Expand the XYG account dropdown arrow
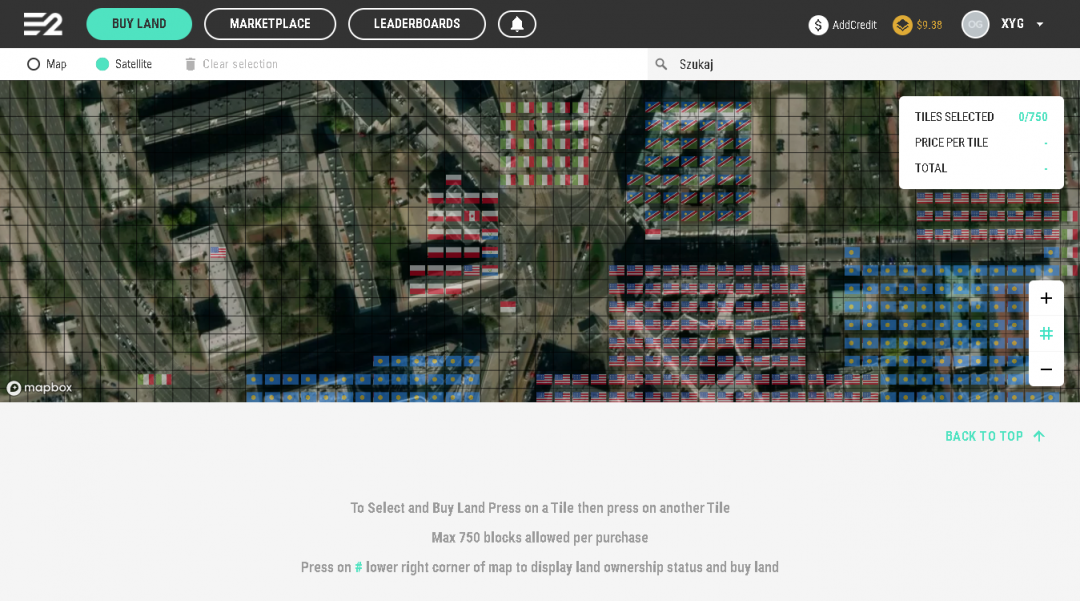This screenshot has height=601, width=1080. (x=1040, y=24)
